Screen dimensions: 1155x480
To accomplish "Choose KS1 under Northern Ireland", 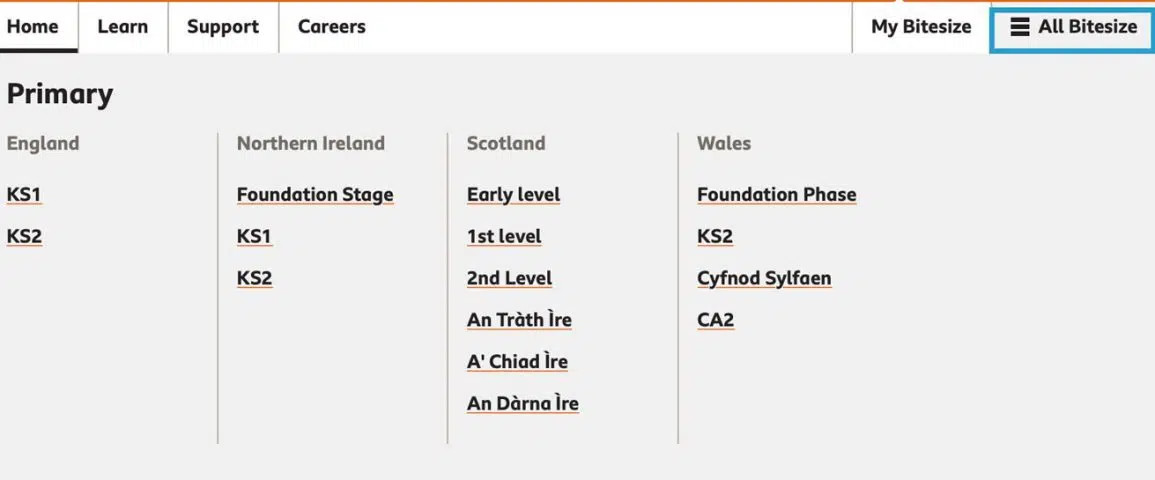I will (254, 237).
